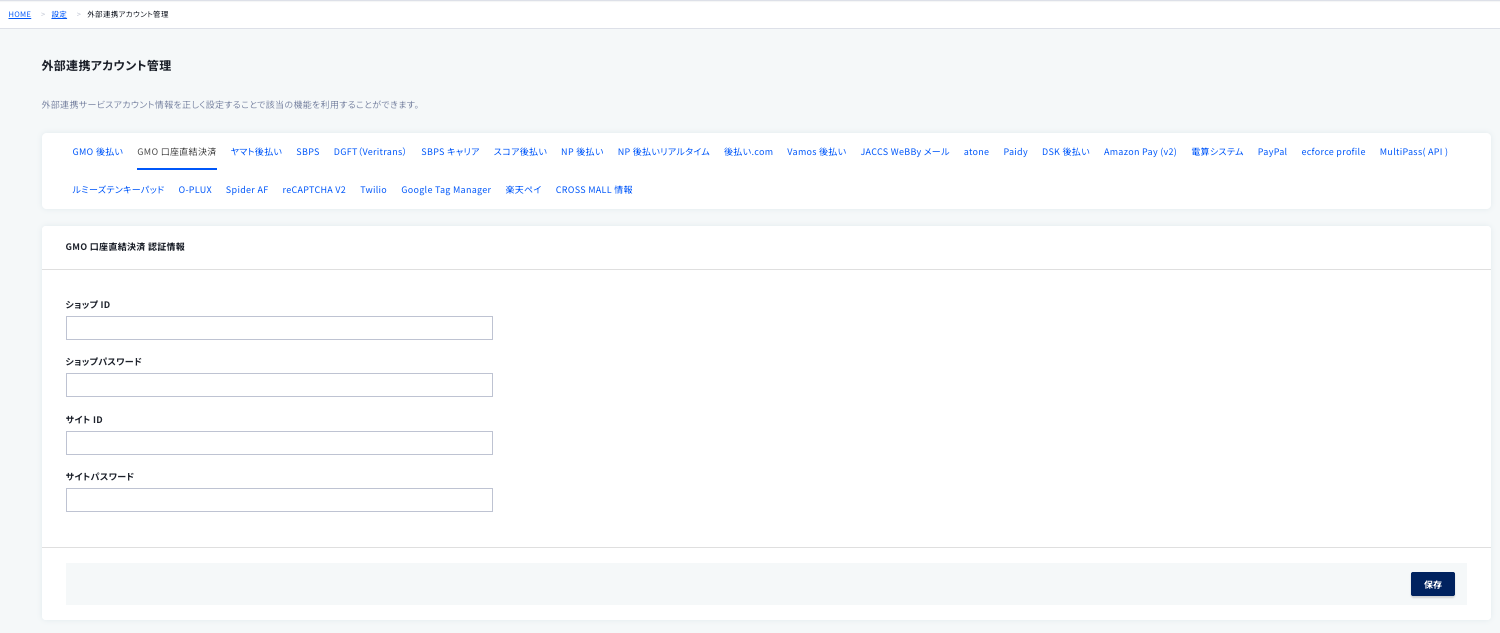The image size is (1500, 633).
Task: Switch to the スコア後払い tab
Action: point(520,152)
